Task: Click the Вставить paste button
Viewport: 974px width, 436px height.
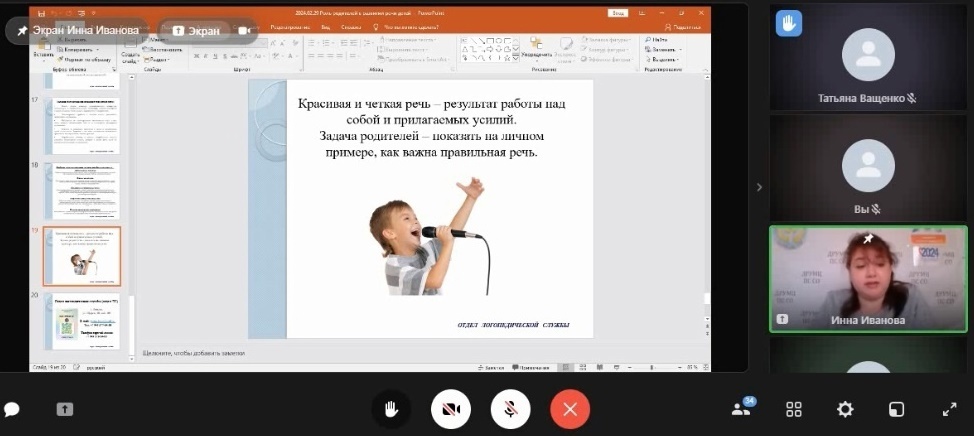Action: [43, 49]
